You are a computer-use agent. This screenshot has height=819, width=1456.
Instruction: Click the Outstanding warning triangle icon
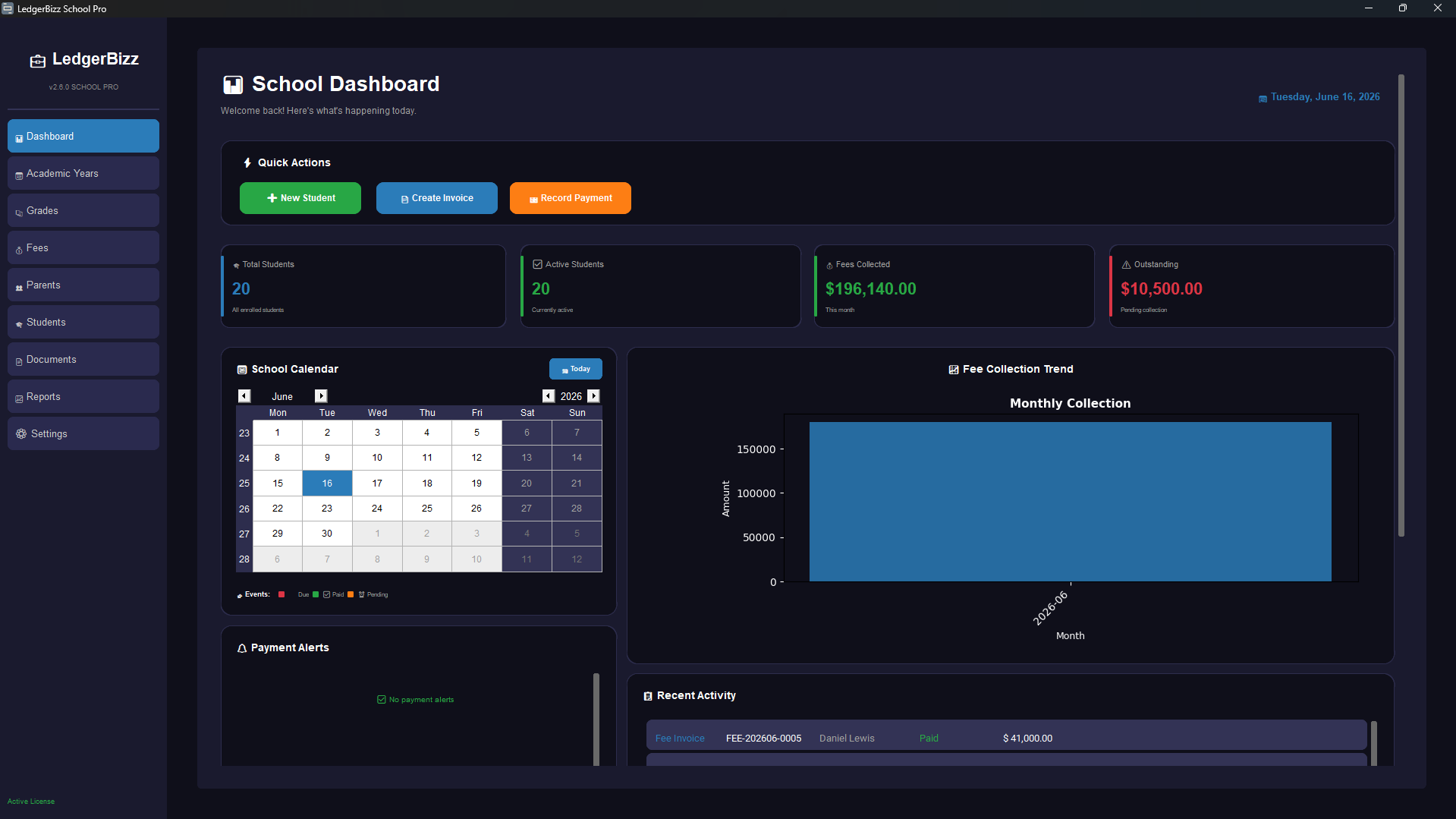click(1127, 265)
